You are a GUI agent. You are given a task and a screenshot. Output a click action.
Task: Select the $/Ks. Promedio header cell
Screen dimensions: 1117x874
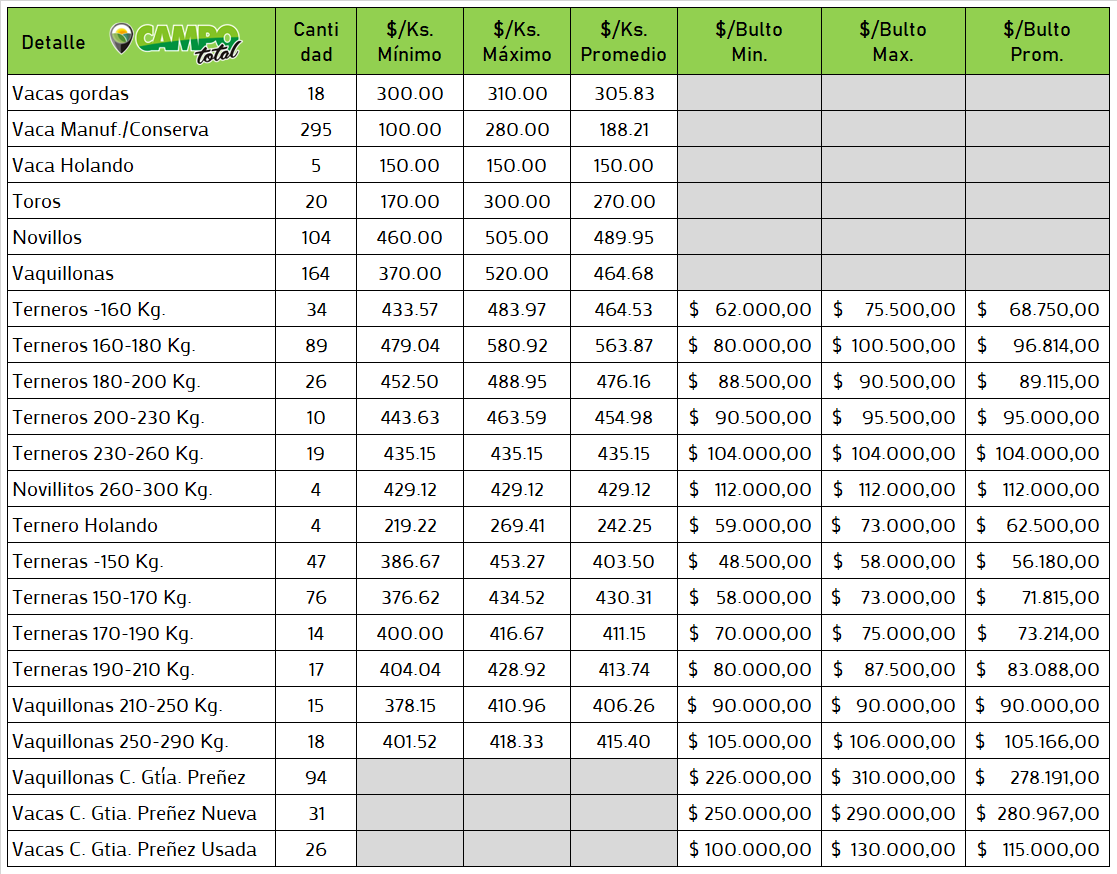[x=624, y=42]
